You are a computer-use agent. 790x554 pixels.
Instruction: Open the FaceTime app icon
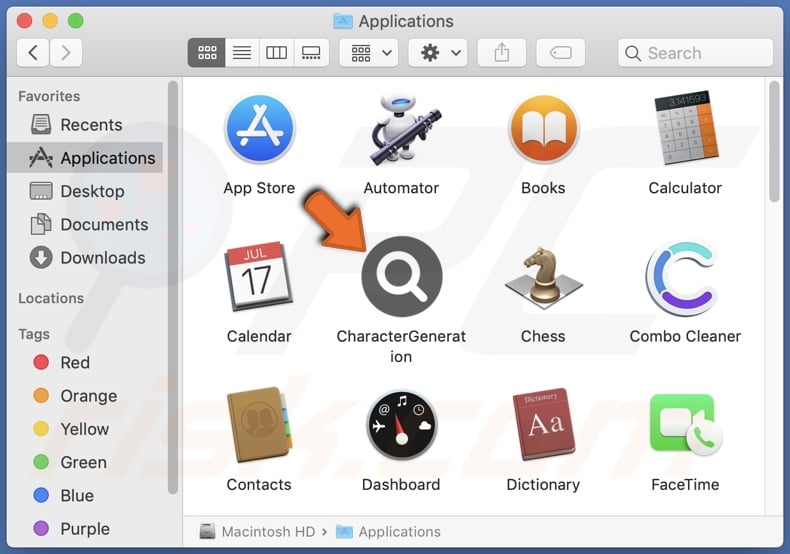tap(686, 425)
